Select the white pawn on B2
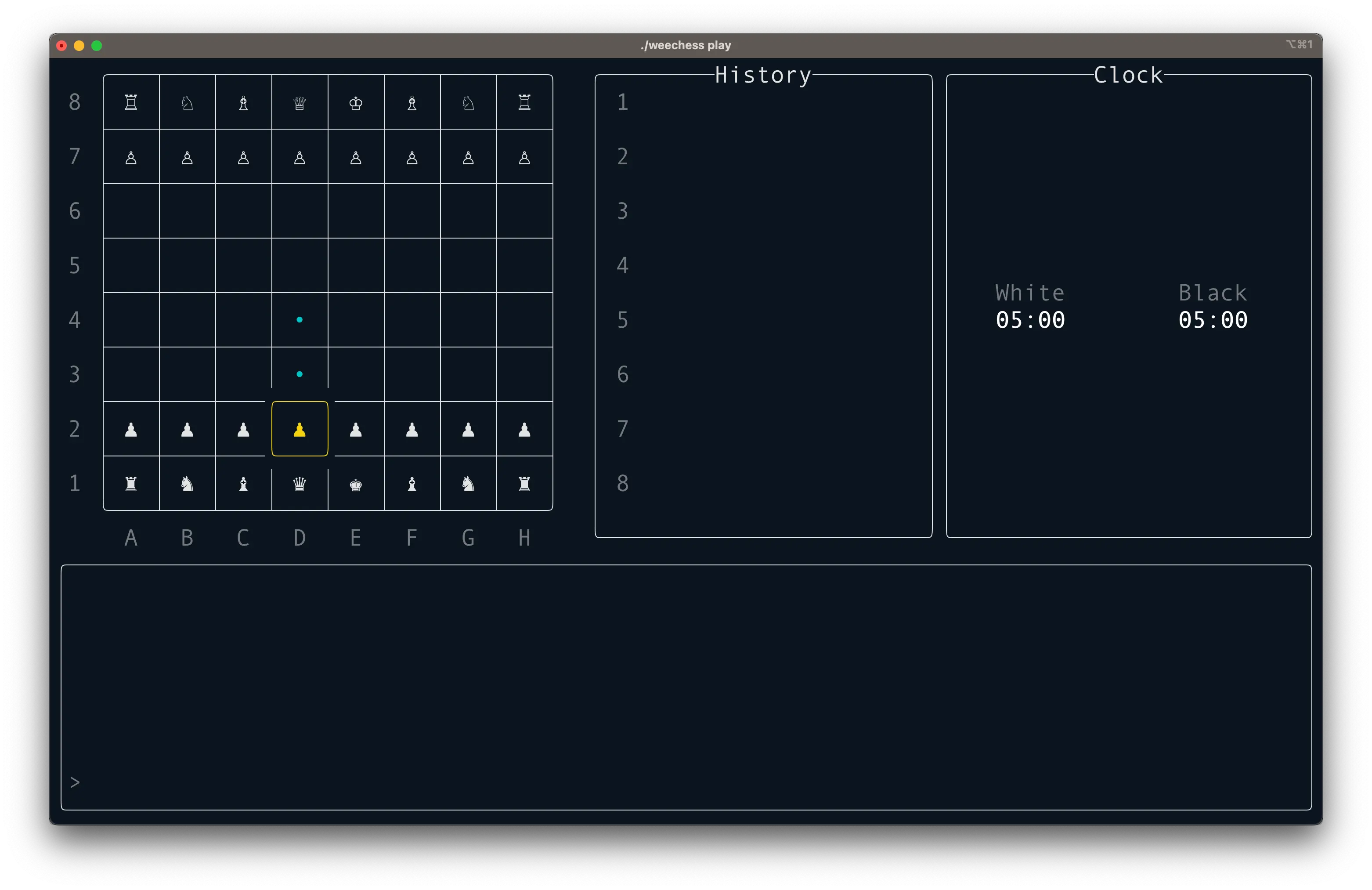 tap(187, 430)
